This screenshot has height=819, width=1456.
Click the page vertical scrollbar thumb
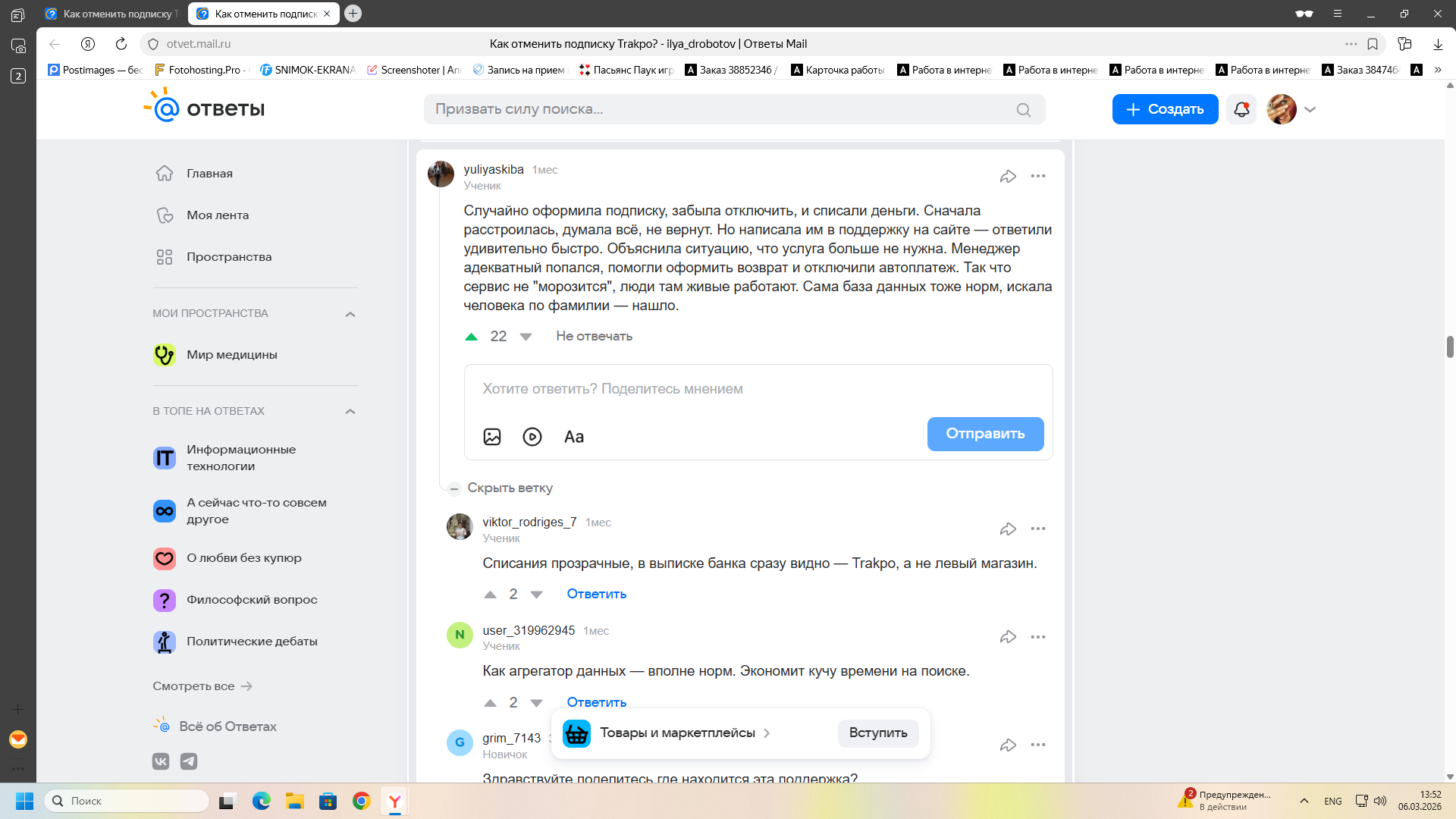coord(1450,347)
